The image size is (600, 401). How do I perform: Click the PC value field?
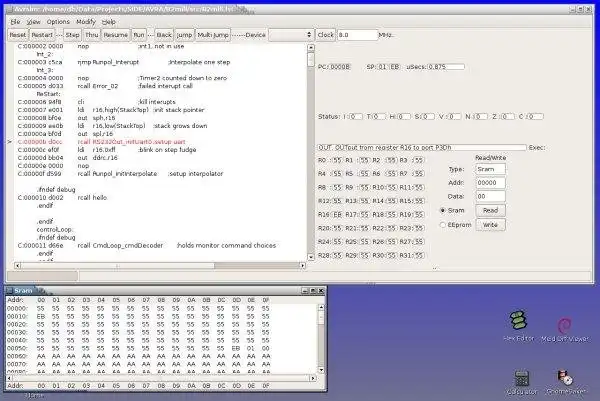pyautogui.click(x=340, y=67)
